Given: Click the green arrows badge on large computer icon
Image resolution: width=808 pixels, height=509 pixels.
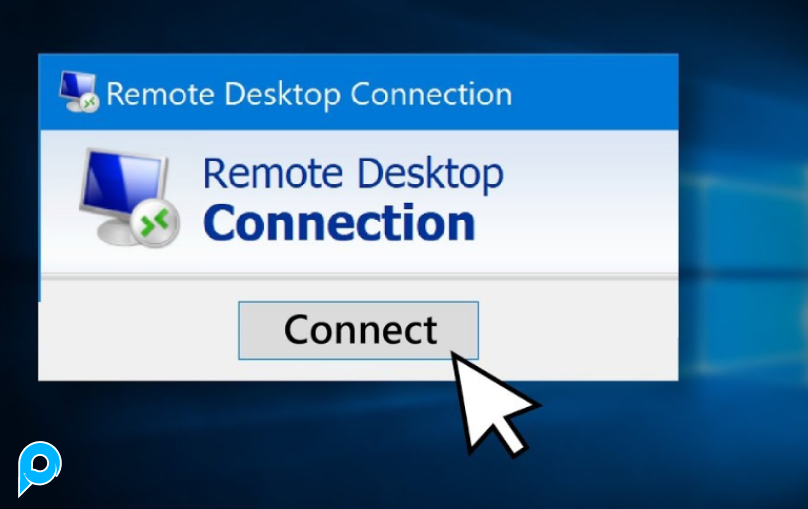Looking at the screenshot, I should click(x=154, y=224).
